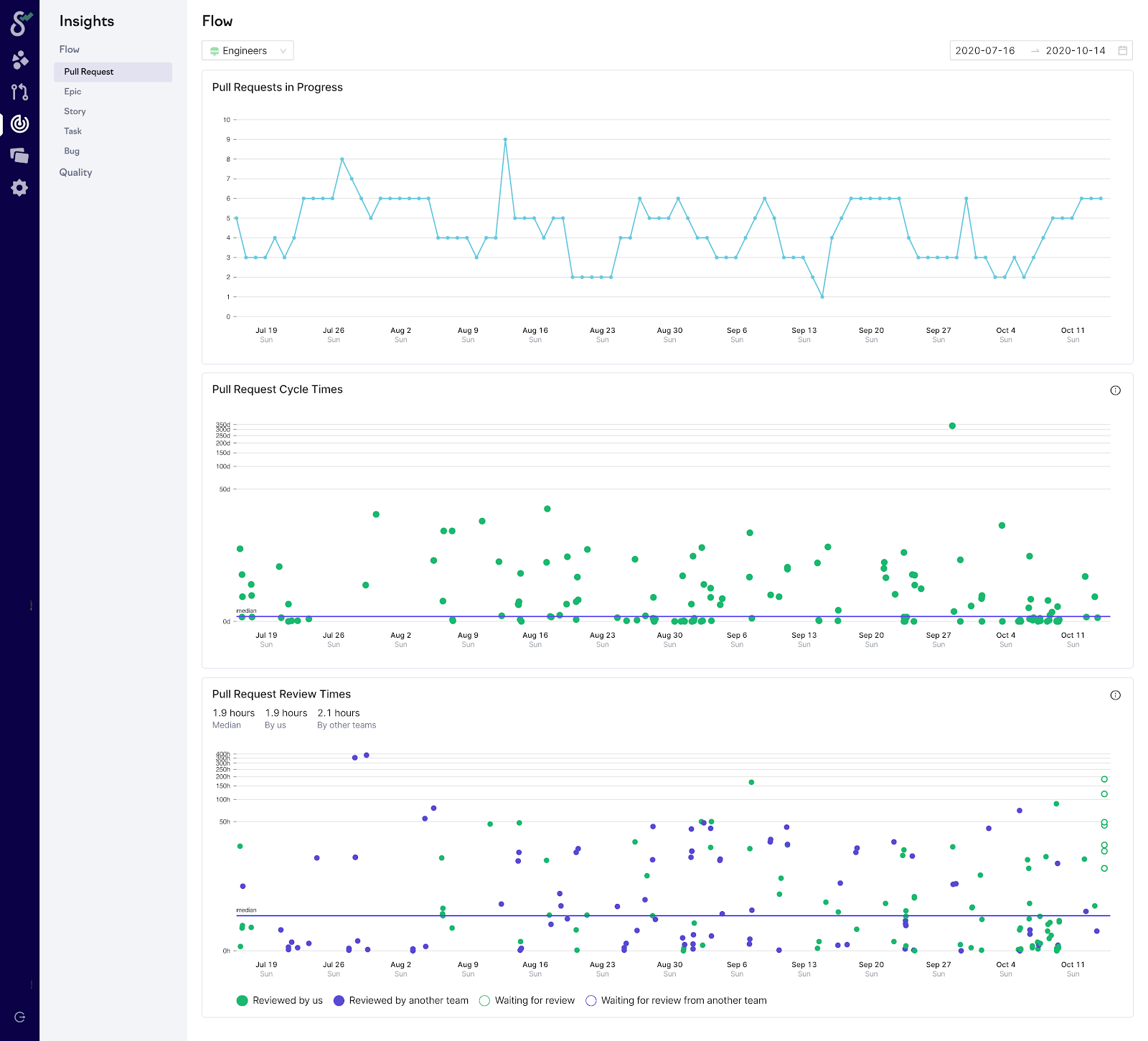The height and width of the screenshot is (1041, 1148).
Task: Open the Bug flow page
Action: 72,151
